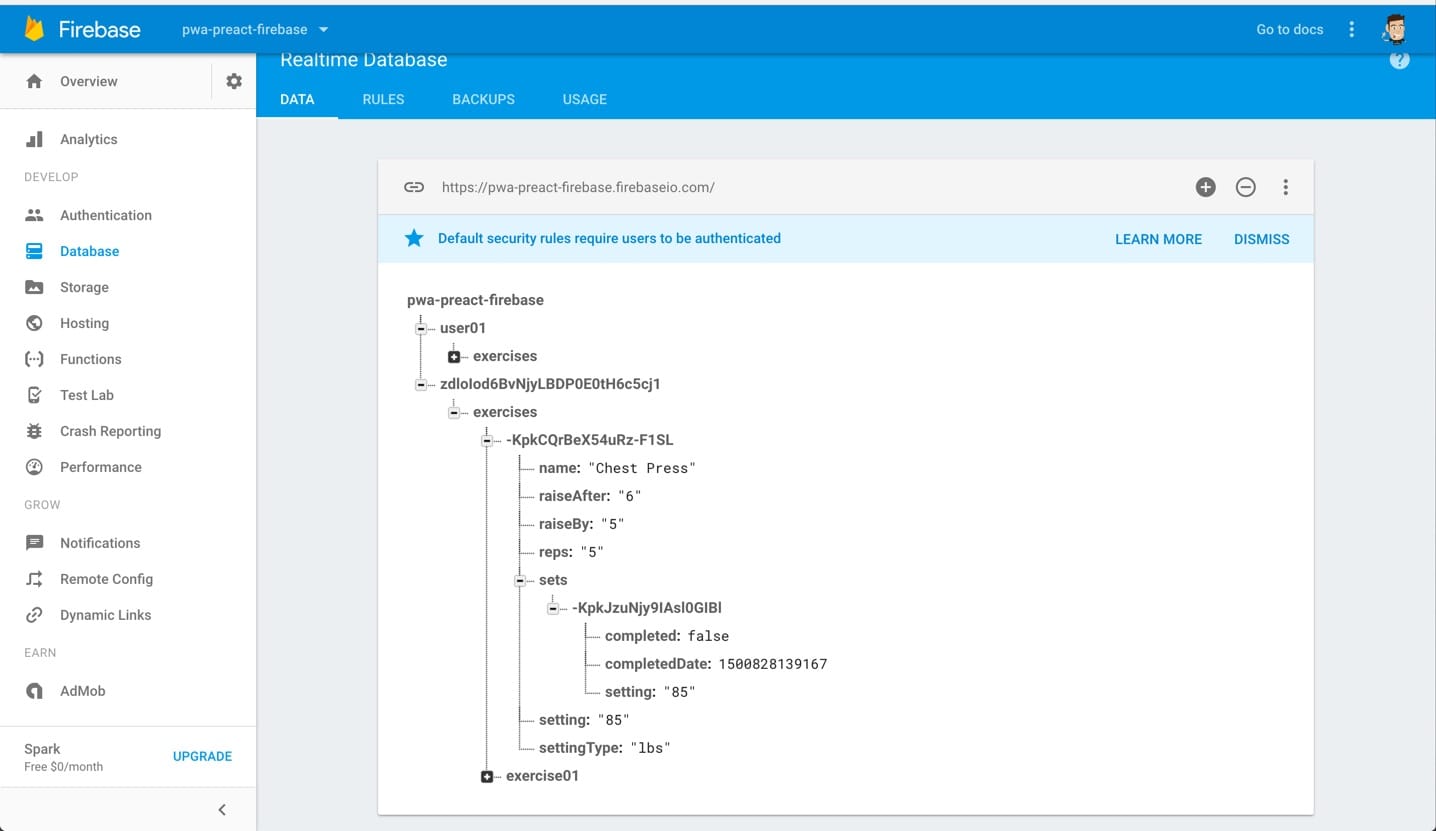Click the completed value false
Image resolution: width=1436 pixels, height=831 pixels.
[x=708, y=636]
